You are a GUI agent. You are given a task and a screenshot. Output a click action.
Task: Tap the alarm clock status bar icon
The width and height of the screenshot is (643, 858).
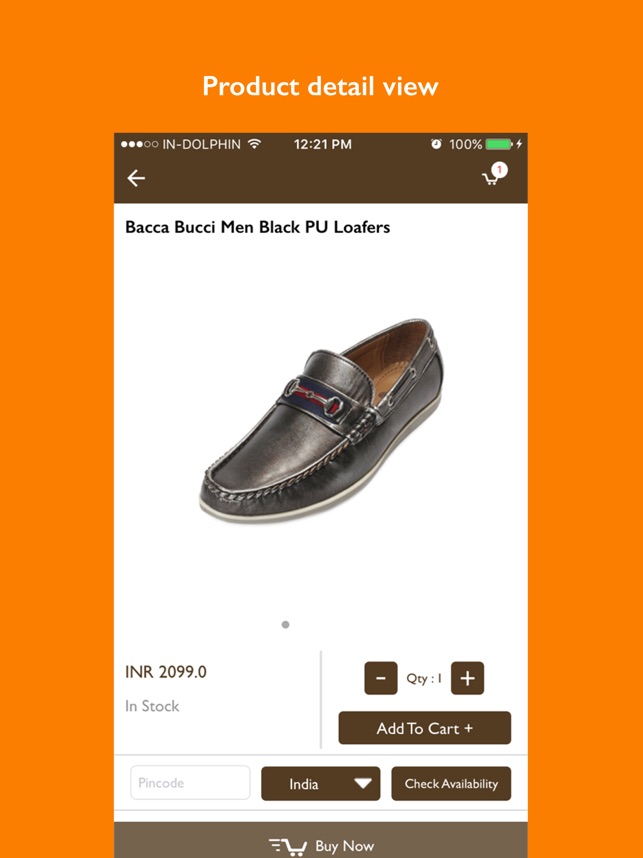pyautogui.click(x=438, y=144)
